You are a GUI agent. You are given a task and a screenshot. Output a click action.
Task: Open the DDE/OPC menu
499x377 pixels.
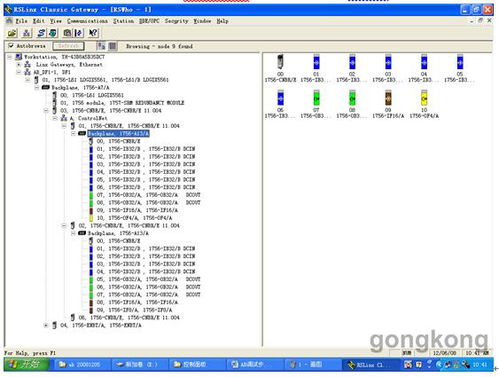point(149,21)
